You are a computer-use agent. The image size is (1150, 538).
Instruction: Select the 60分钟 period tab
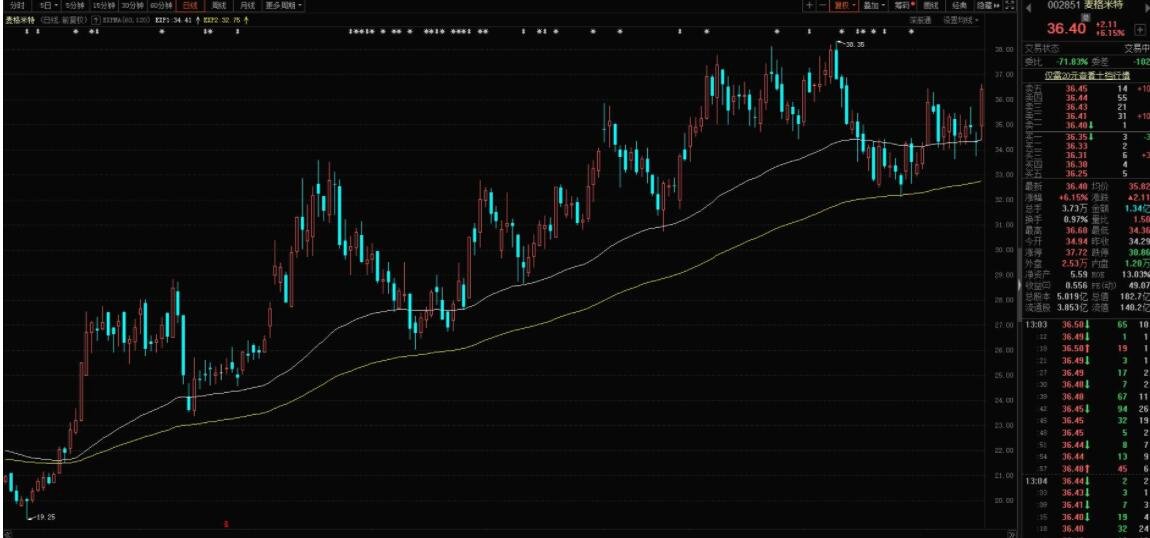click(x=161, y=5)
